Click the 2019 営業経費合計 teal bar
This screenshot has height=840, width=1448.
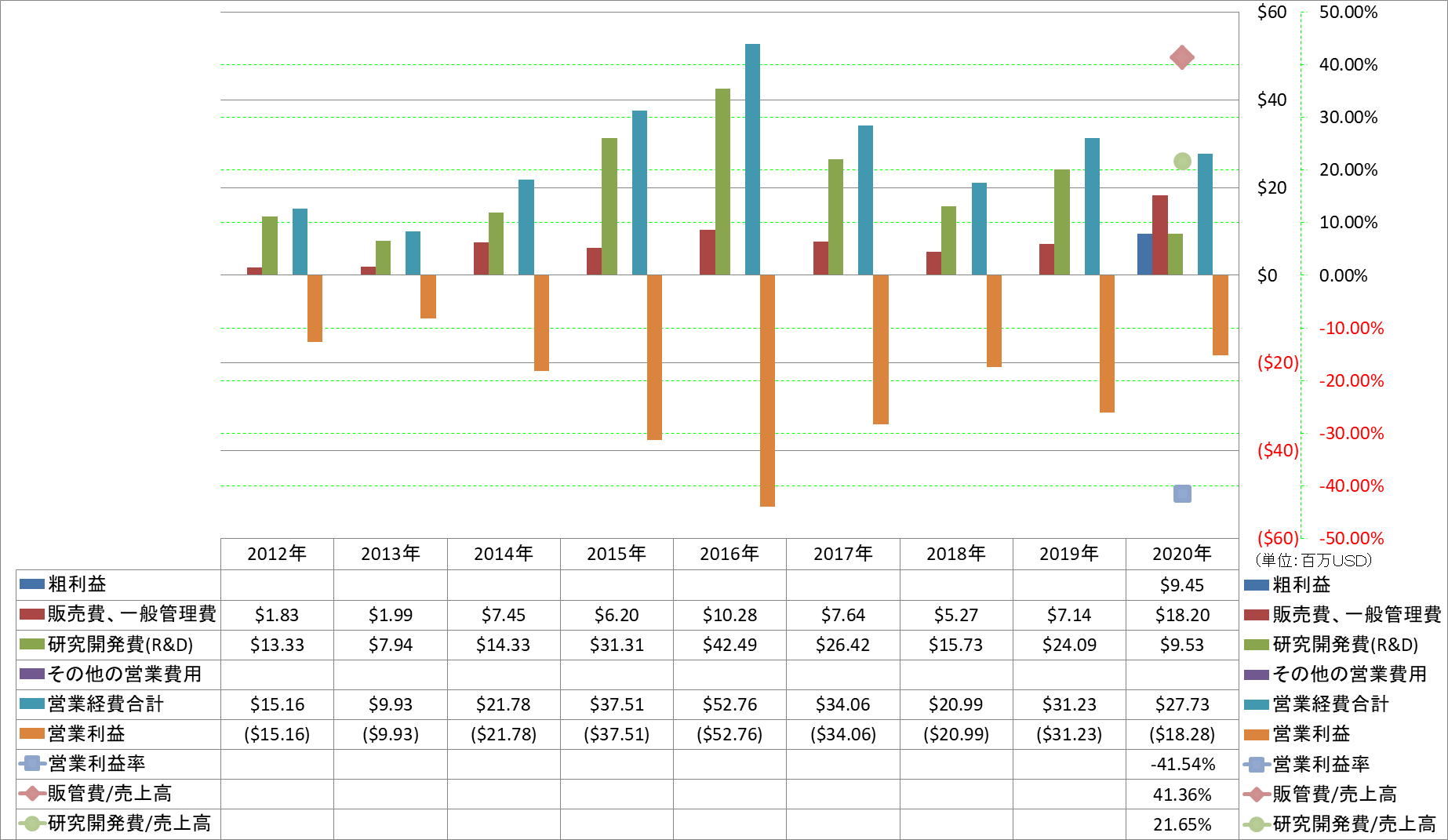click(x=1092, y=206)
